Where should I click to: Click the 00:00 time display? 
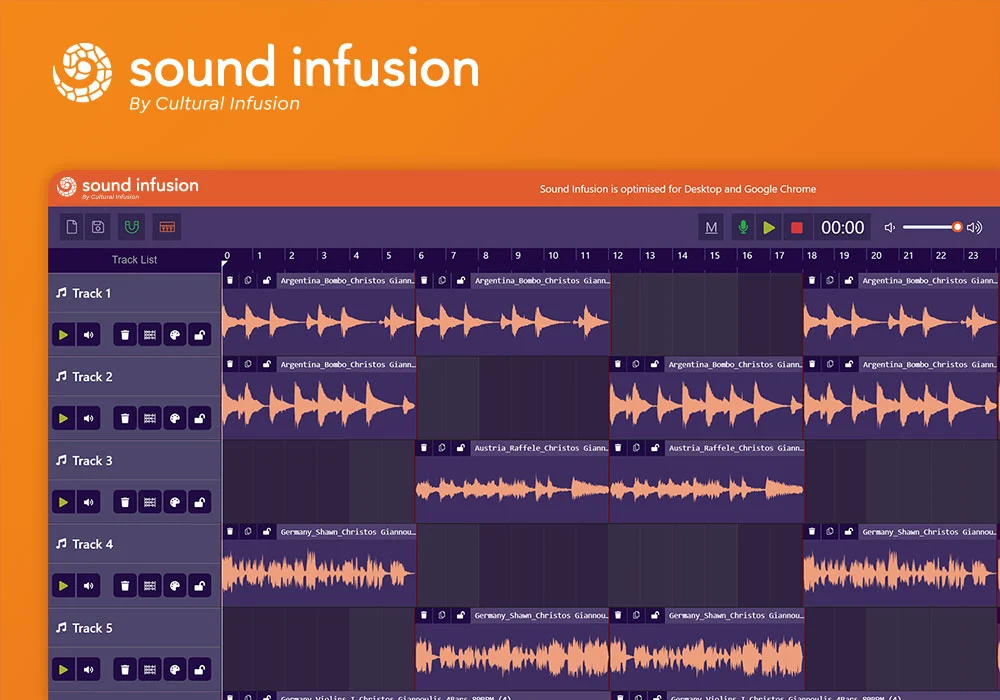(842, 228)
